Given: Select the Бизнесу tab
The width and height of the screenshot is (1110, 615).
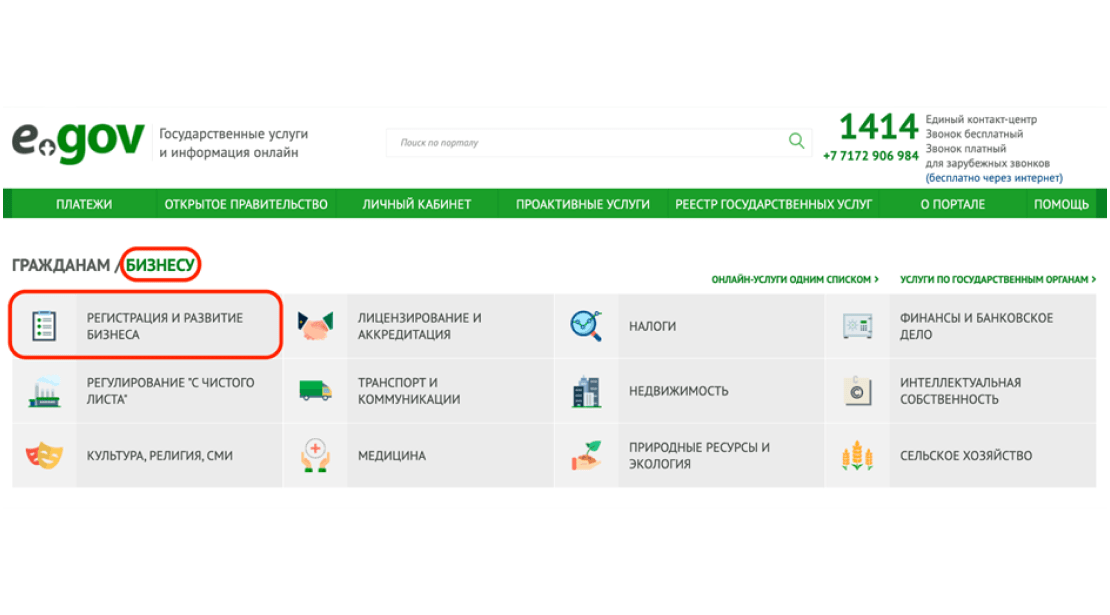Looking at the screenshot, I should point(162,265).
